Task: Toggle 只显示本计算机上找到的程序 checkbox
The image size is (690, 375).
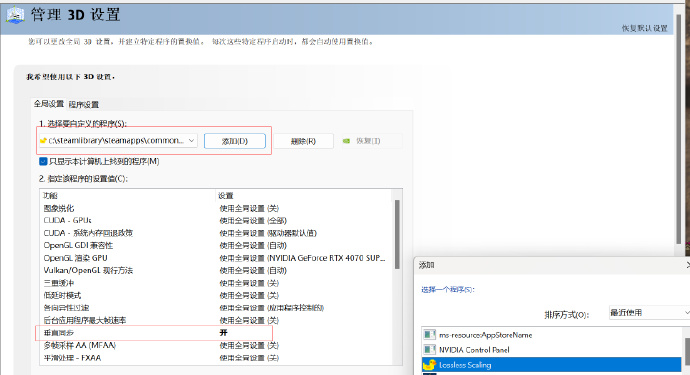Action: click(43, 162)
